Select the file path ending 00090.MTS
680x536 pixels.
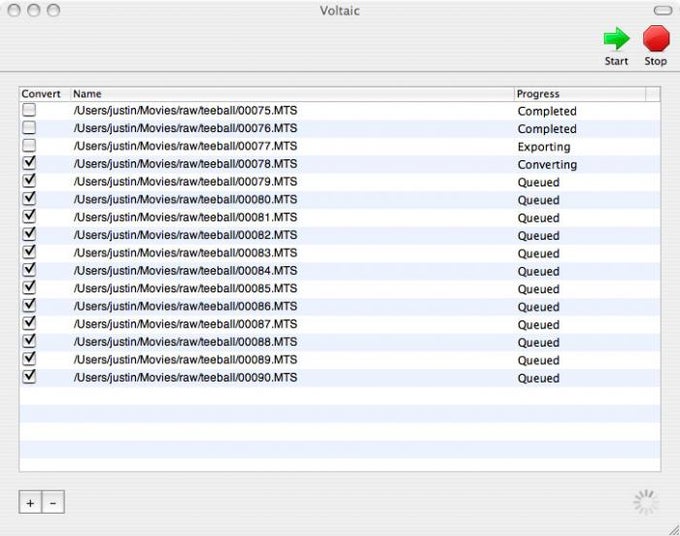coord(185,377)
